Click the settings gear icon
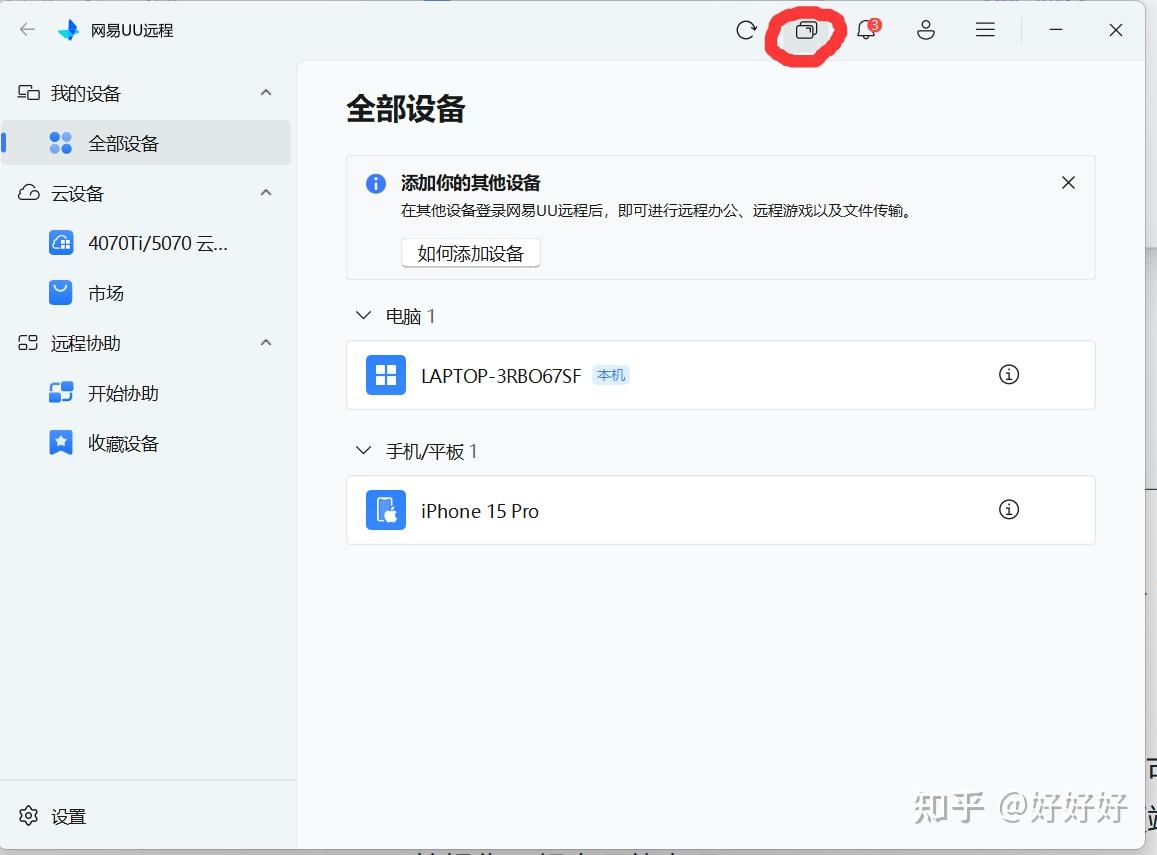 point(28,816)
